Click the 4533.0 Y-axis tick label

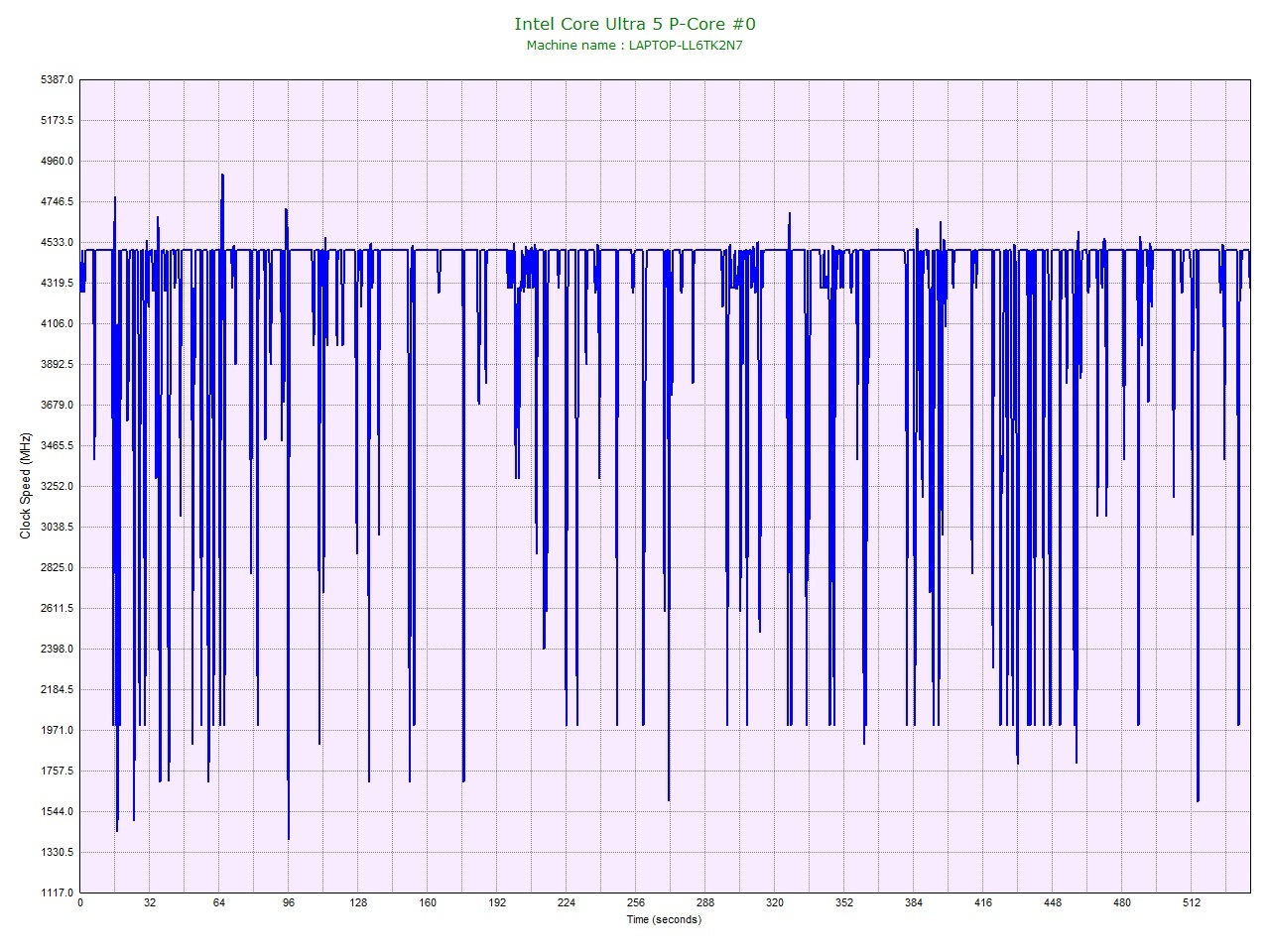click(56, 242)
